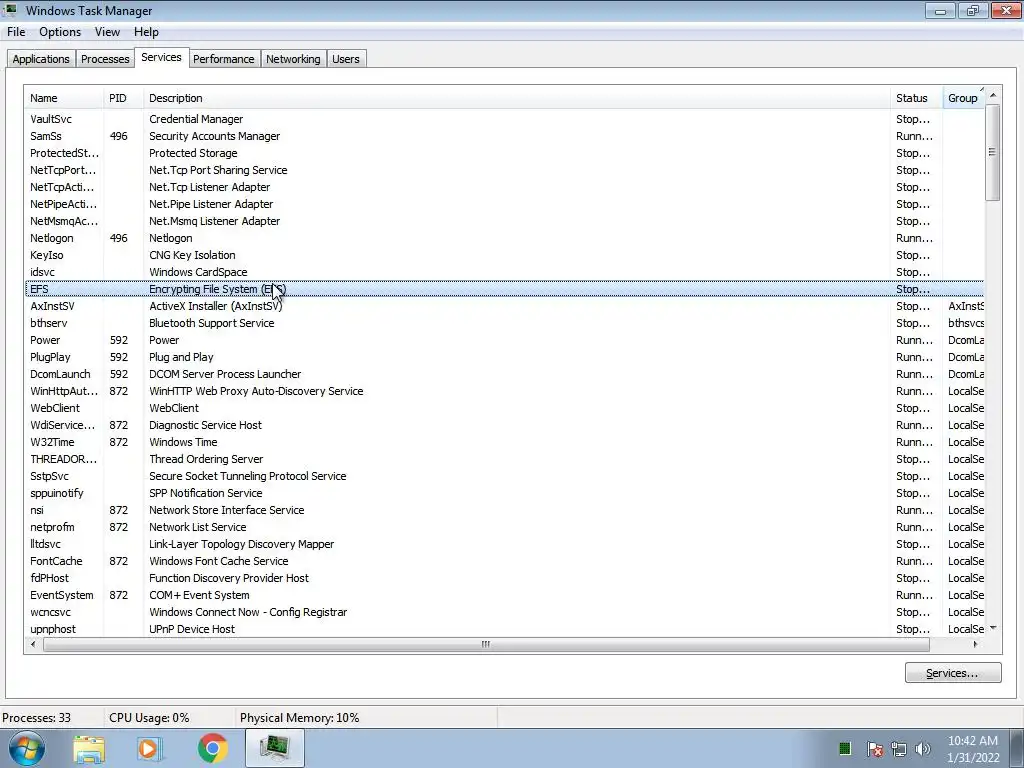
Task: Sort services by Name column header
Action: pyautogui.click(x=64, y=98)
